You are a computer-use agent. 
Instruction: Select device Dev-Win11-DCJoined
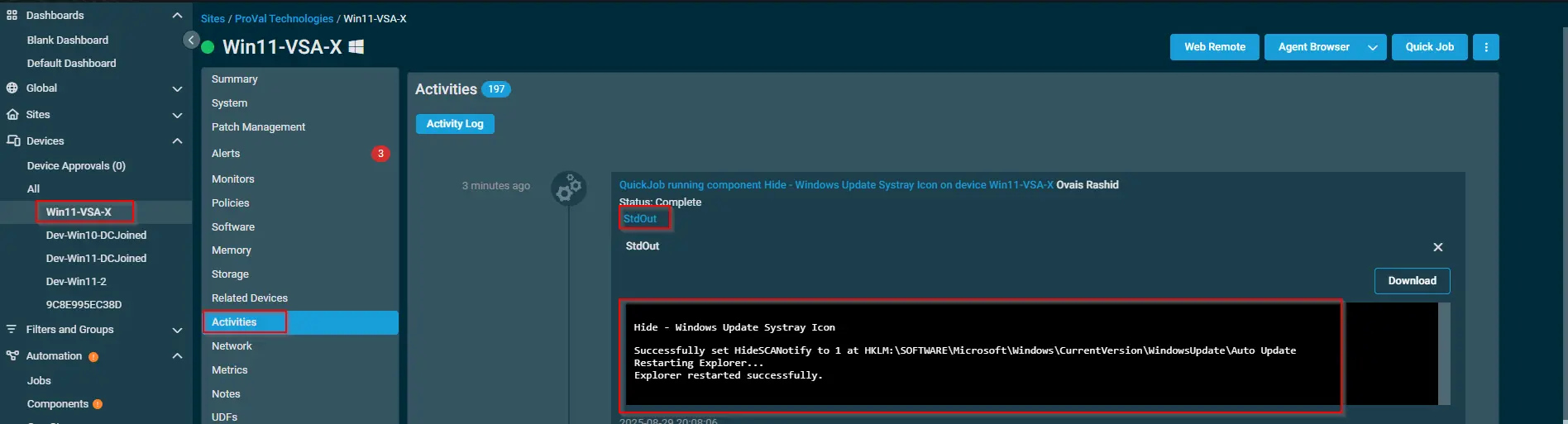96,259
